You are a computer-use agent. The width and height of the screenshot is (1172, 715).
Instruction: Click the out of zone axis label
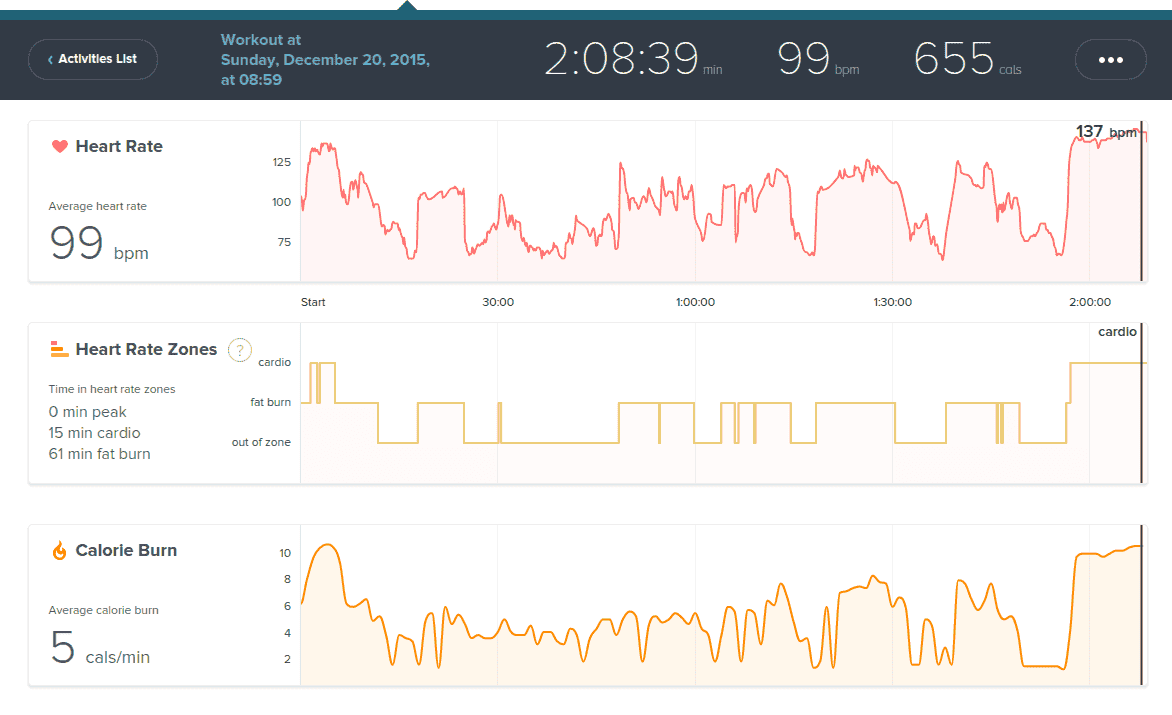[261, 442]
